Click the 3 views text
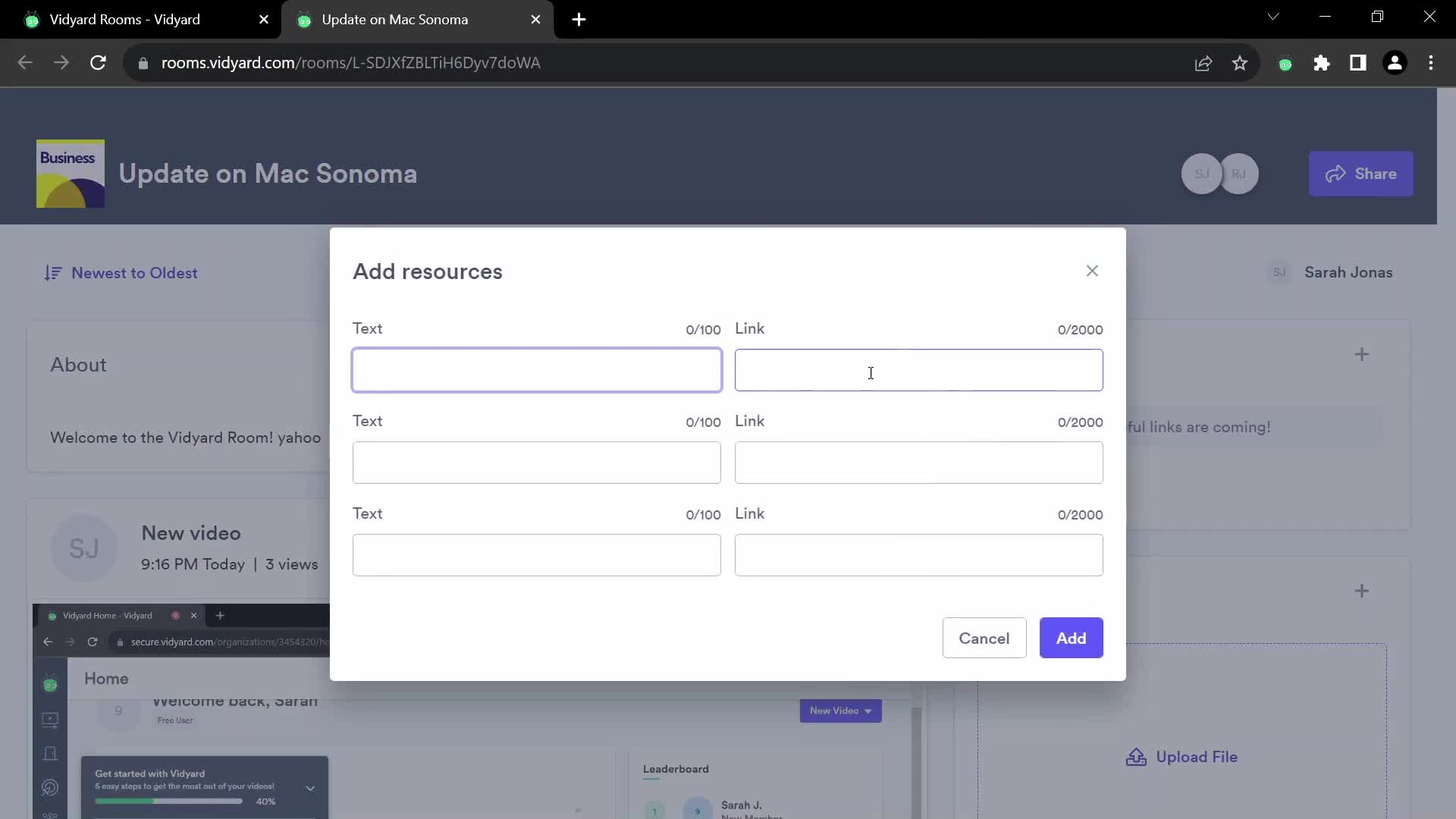1456x819 pixels. [292, 564]
